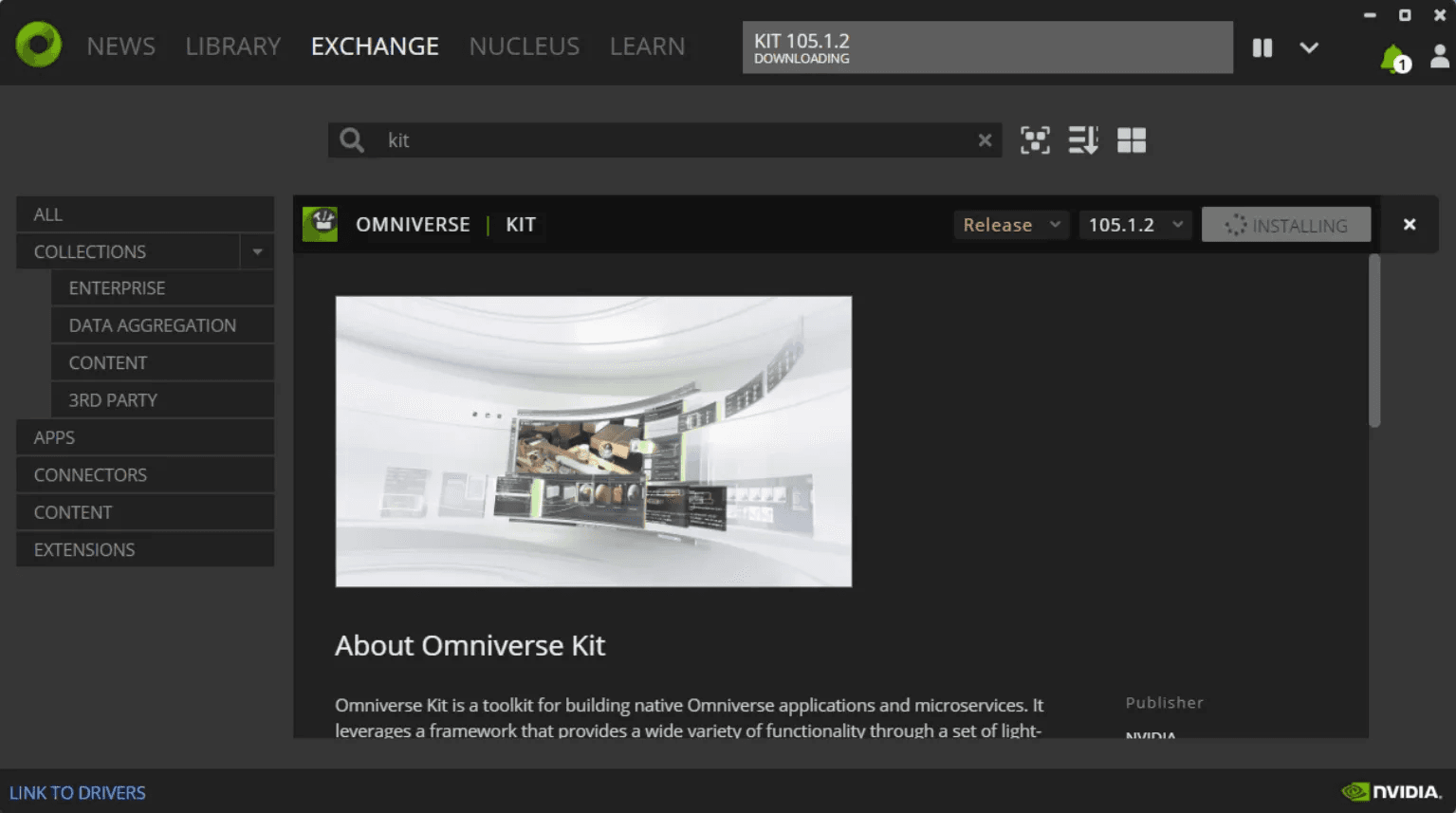Click the Omniverse logo icon
The width and height of the screenshot is (1456, 813).
tap(39, 45)
